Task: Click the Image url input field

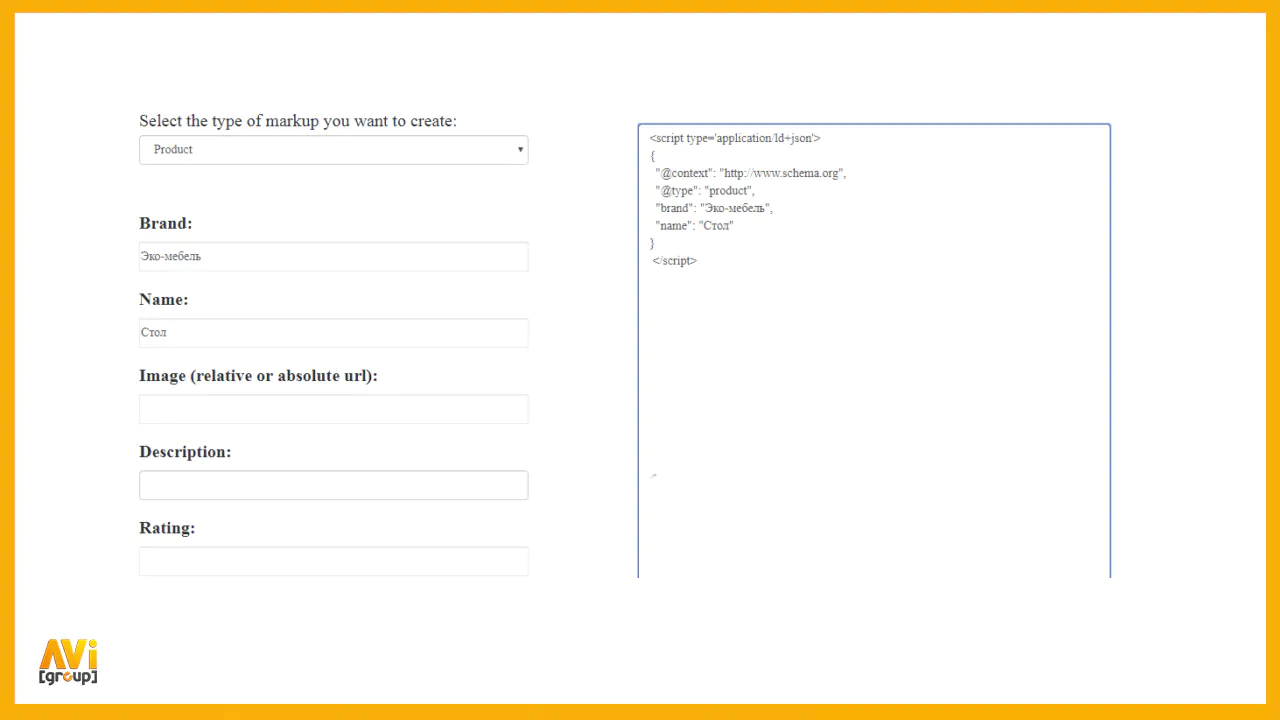Action: point(333,409)
